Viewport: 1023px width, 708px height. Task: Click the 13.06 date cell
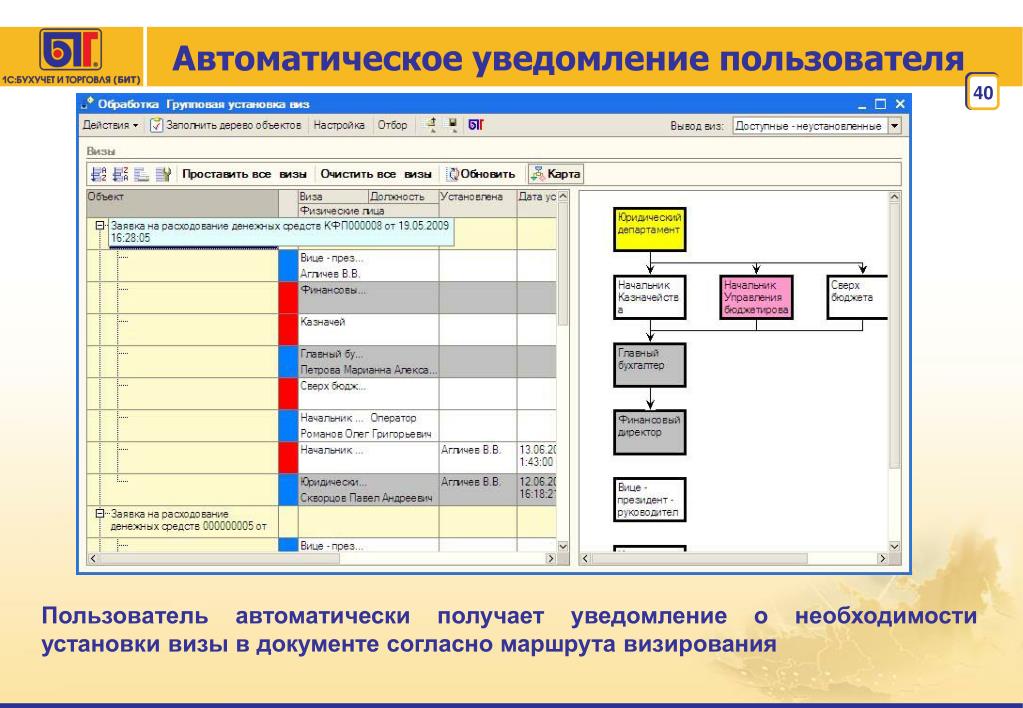(538, 456)
